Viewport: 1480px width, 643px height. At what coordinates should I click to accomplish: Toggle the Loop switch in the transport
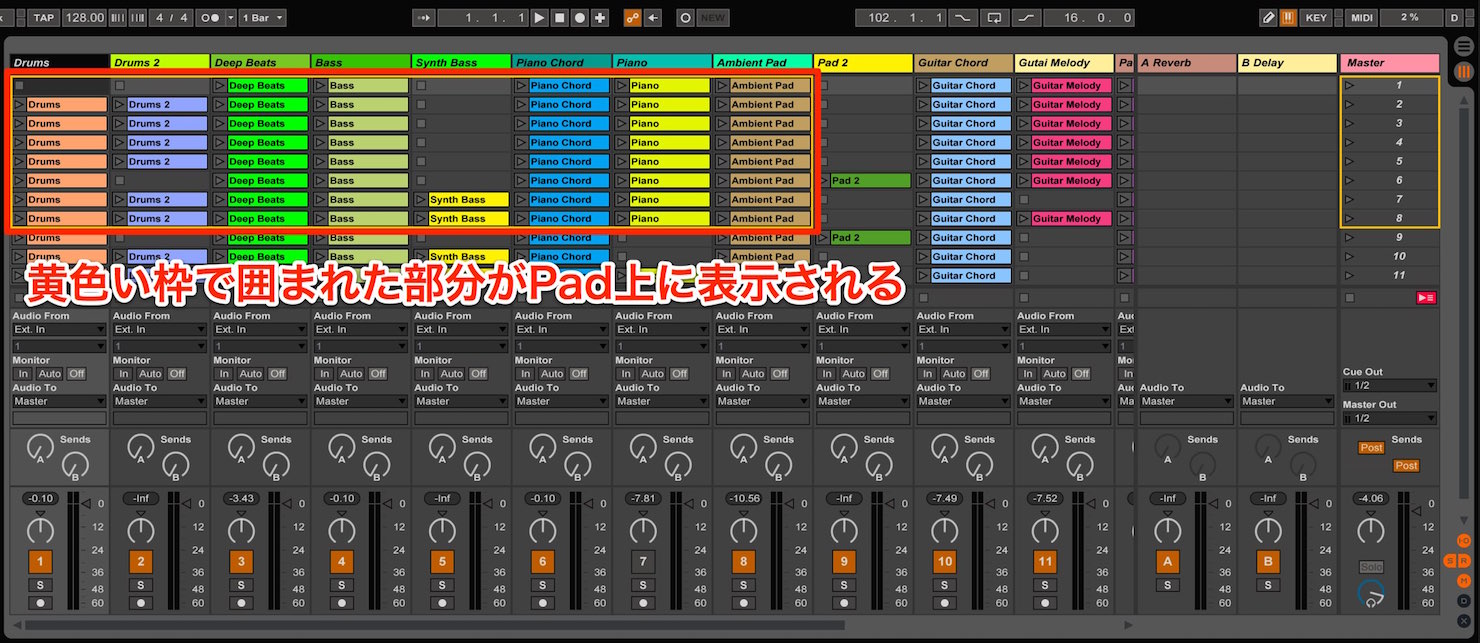point(994,18)
